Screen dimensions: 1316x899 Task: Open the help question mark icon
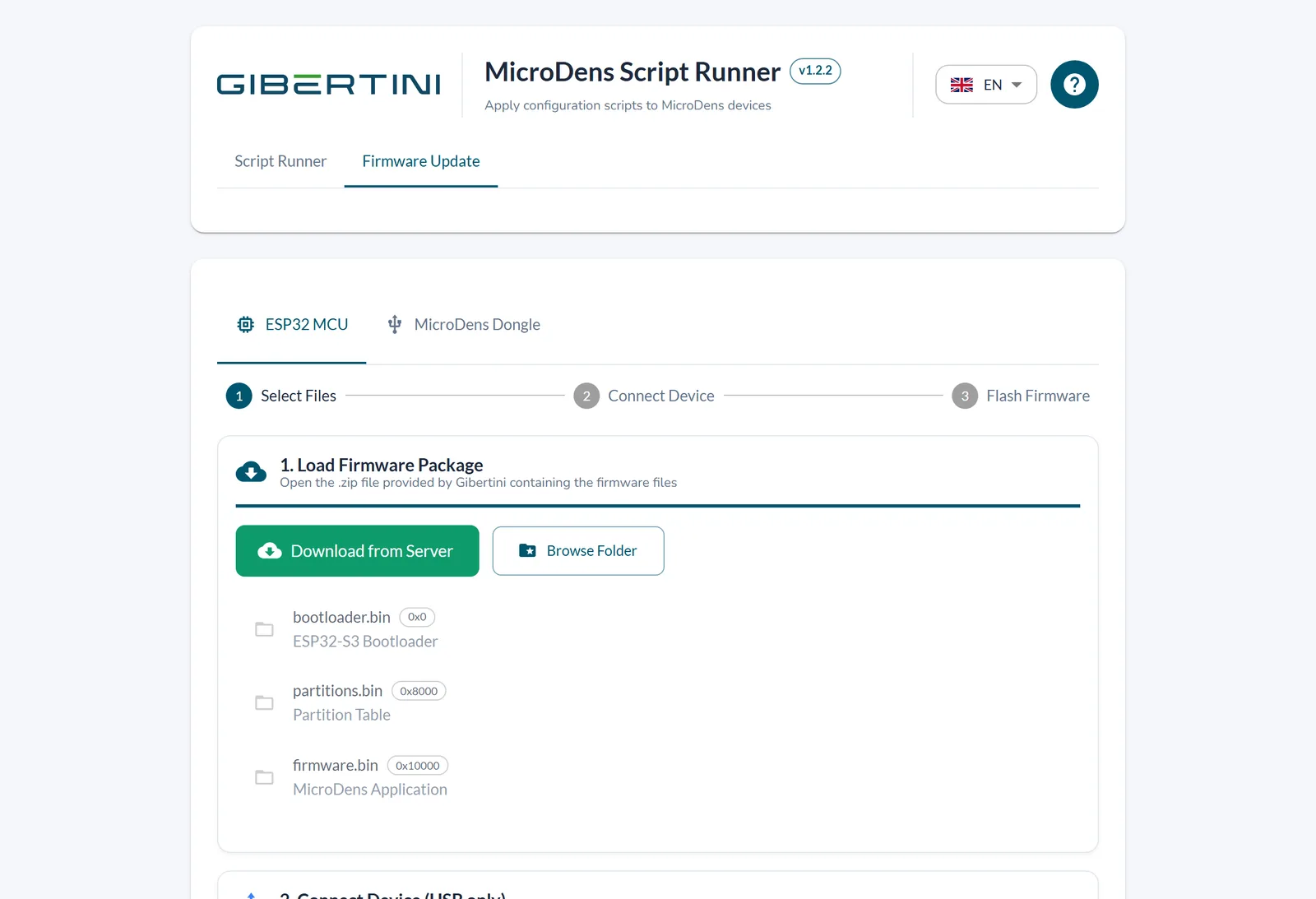point(1074,85)
